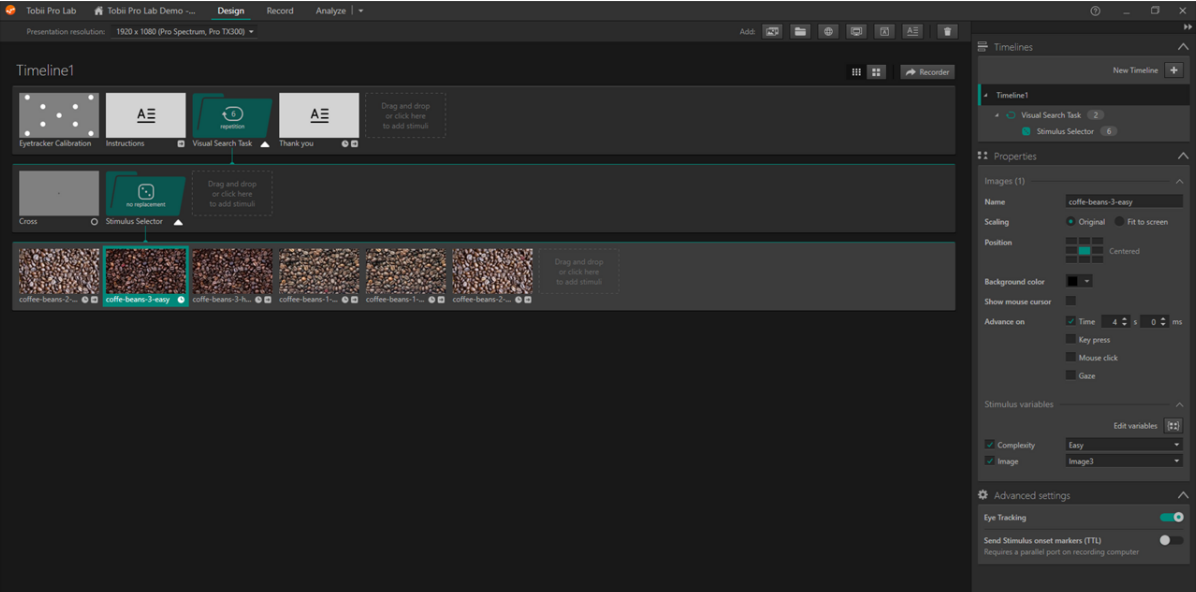
Task: Click the clock icon on Thank you stimulus
Action: [x=345, y=143]
